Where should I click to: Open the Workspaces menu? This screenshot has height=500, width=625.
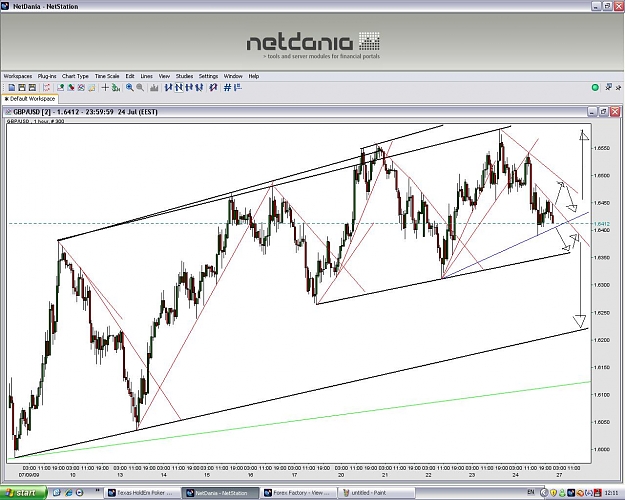18,76
